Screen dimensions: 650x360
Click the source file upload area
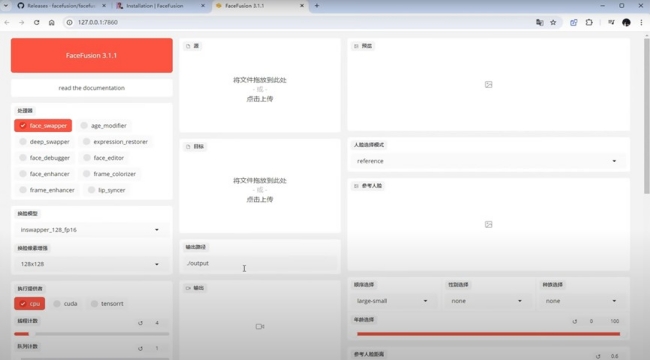(260, 89)
